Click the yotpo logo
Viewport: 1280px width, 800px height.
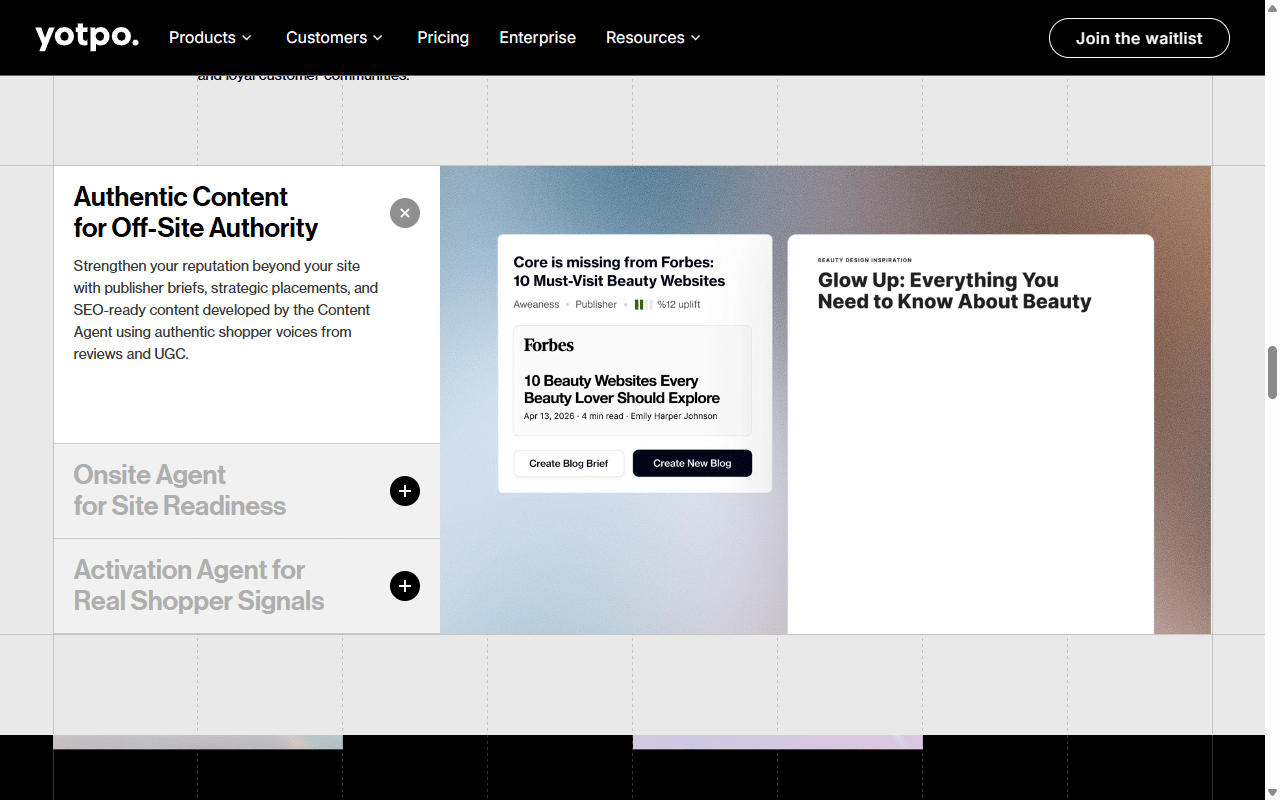87,38
